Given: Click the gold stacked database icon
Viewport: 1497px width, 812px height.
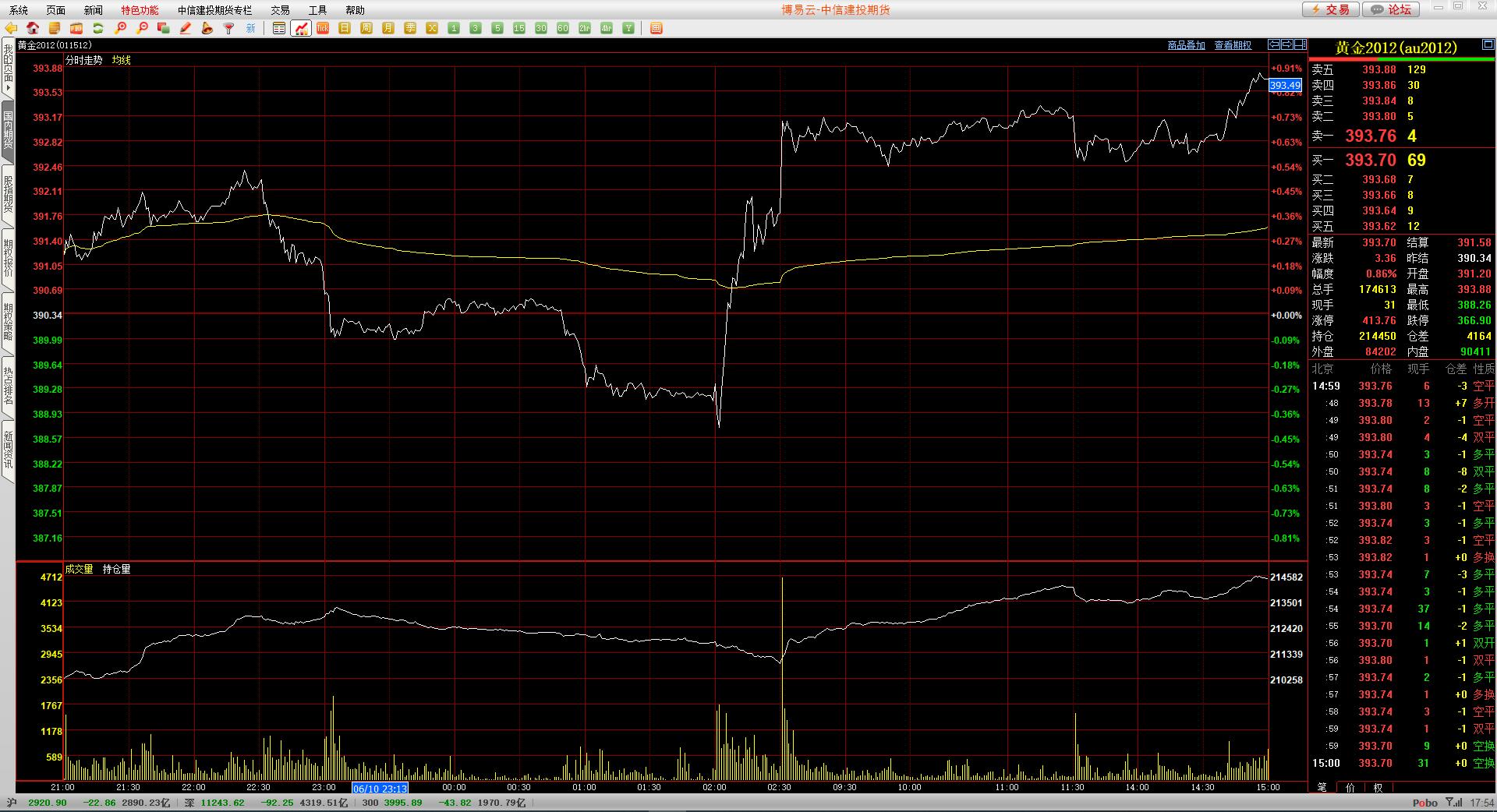Looking at the screenshot, I should (x=55, y=28).
